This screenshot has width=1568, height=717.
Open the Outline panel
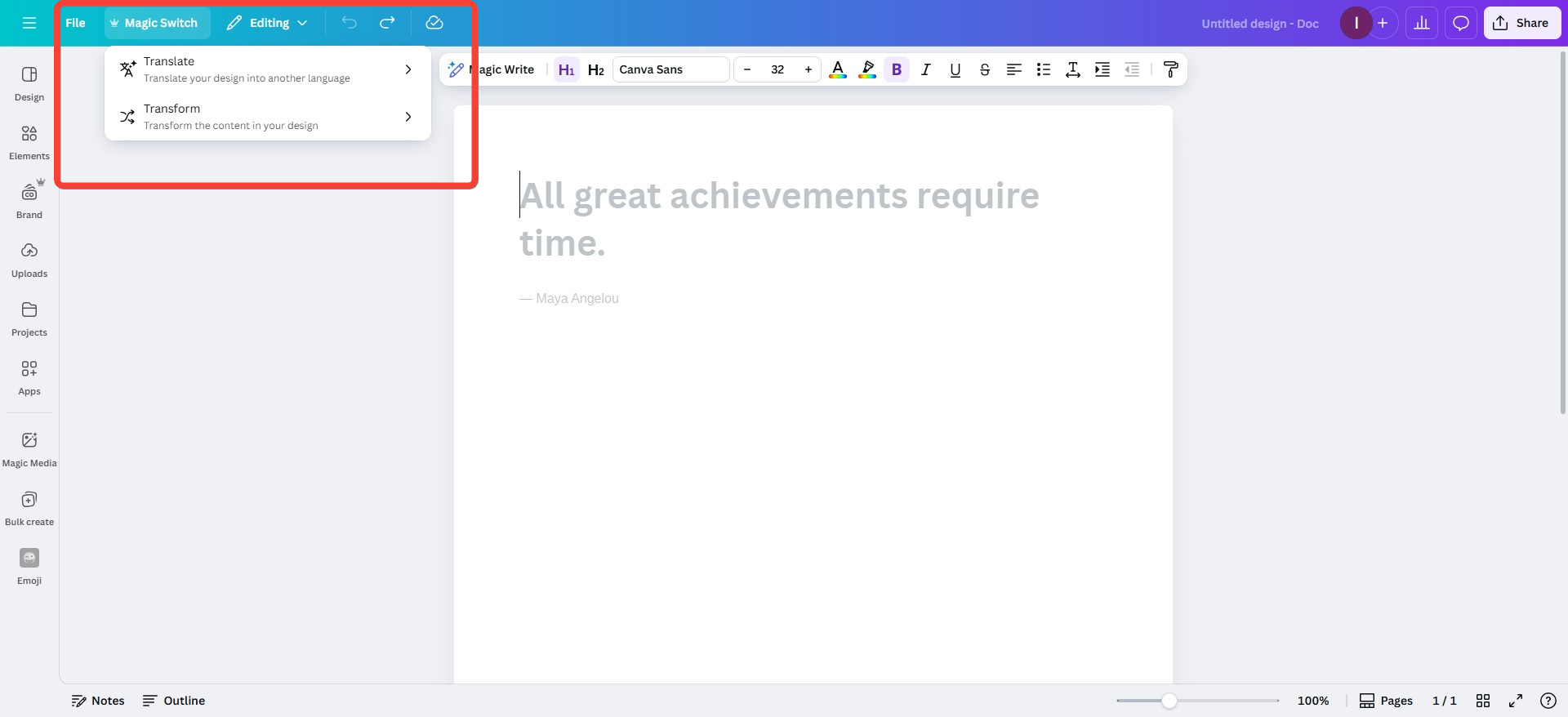tap(174, 701)
